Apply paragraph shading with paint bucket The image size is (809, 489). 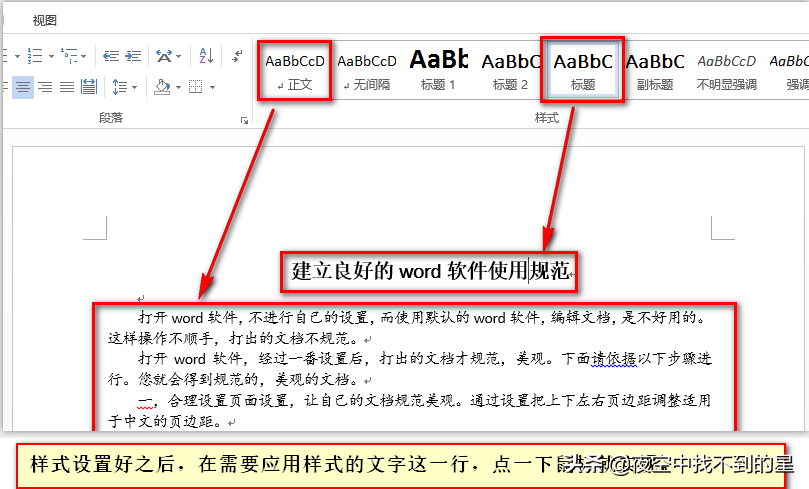(x=162, y=87)
